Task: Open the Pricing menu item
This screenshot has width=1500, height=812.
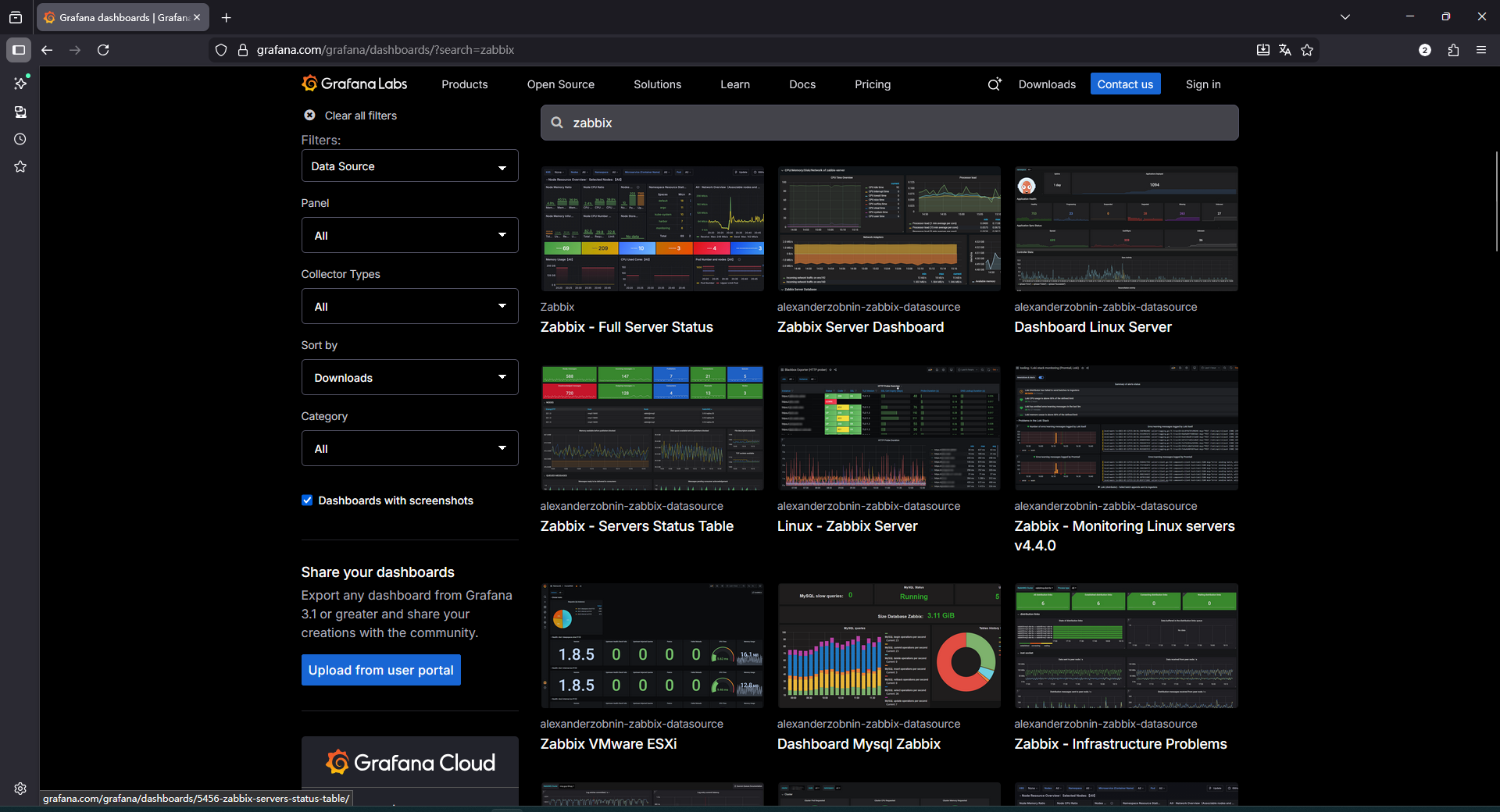Action: pos(873,84)
